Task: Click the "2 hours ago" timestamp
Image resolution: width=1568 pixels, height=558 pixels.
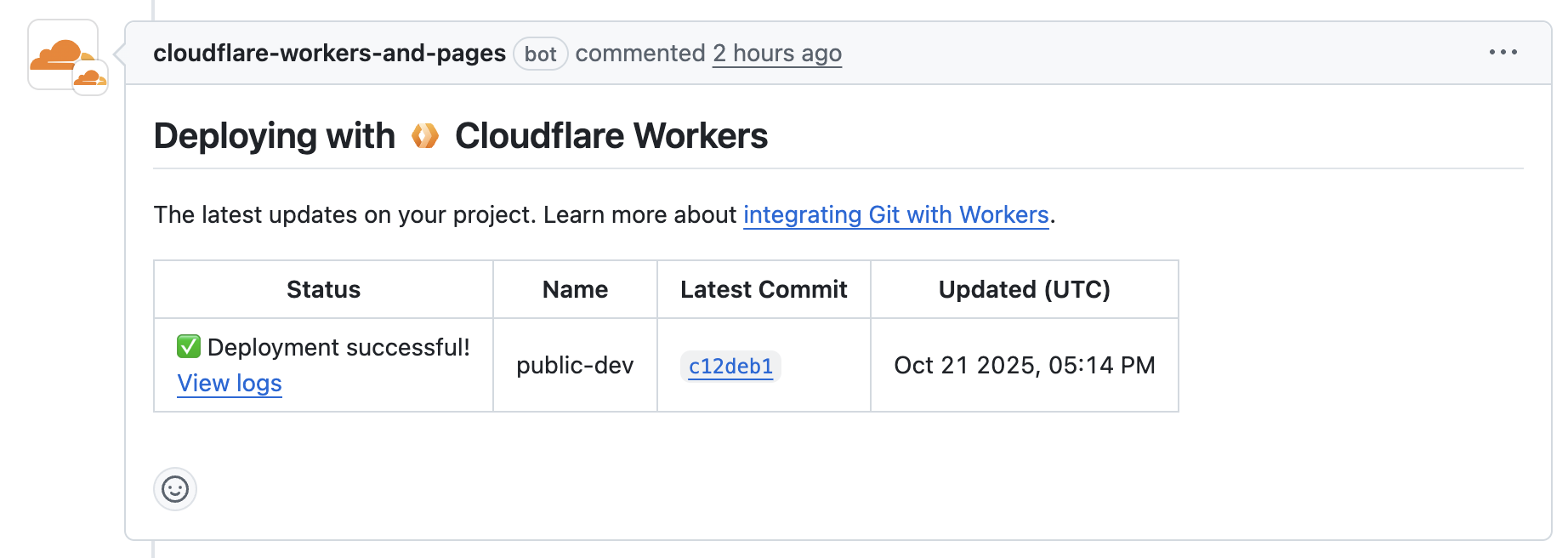Action: (776, 53)
